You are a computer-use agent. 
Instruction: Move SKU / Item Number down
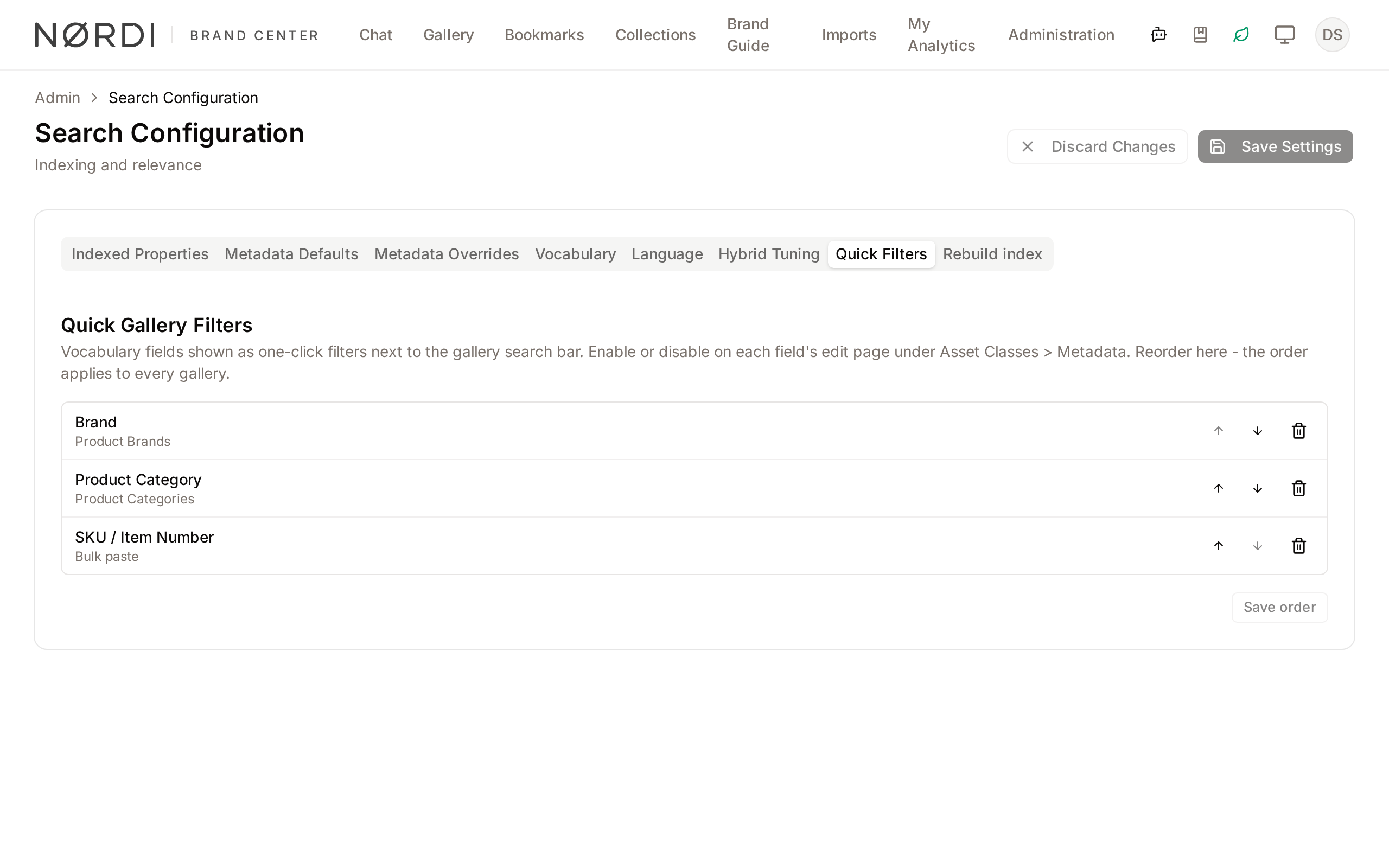1258,545
